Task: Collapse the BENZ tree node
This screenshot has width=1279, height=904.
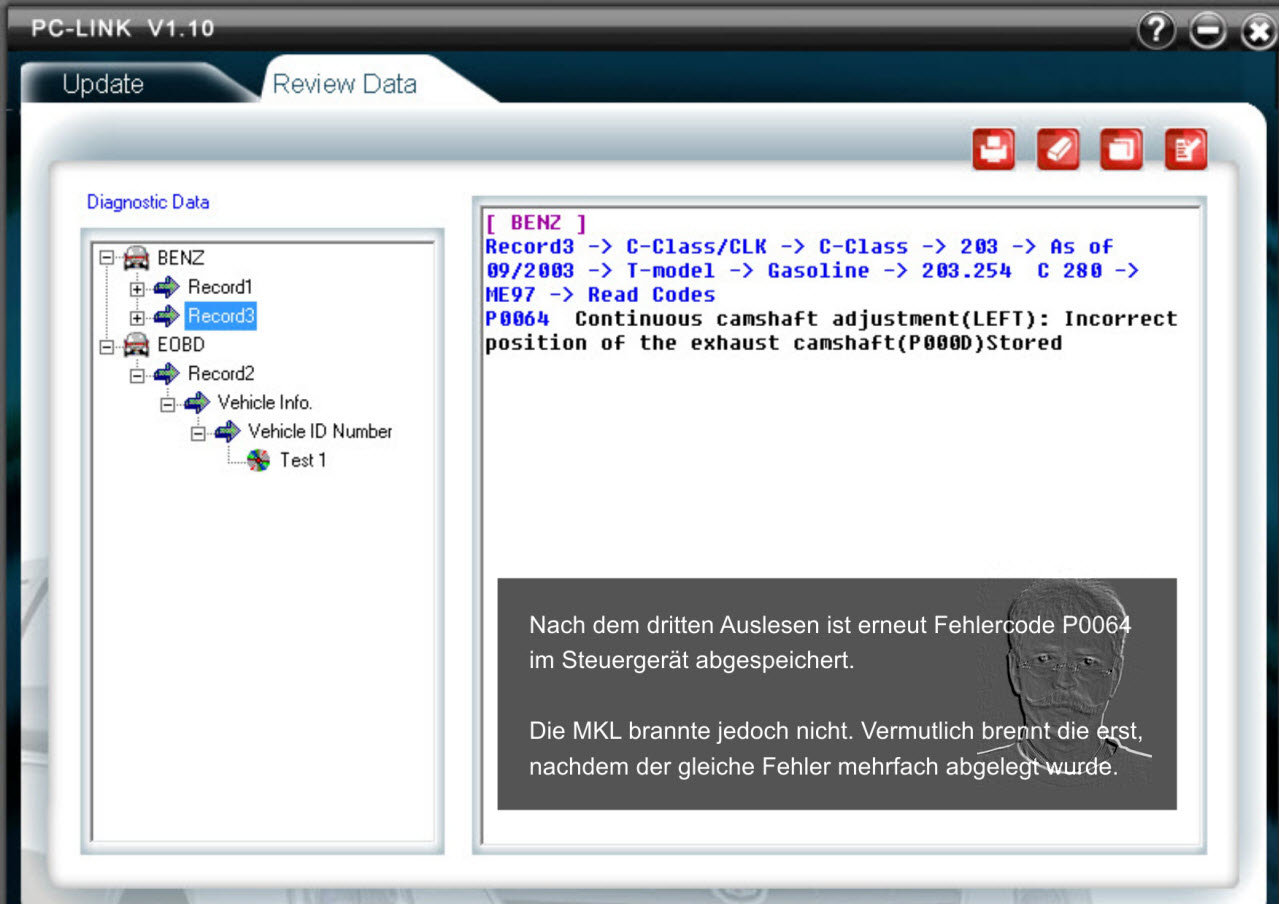Action: point(108,259)
